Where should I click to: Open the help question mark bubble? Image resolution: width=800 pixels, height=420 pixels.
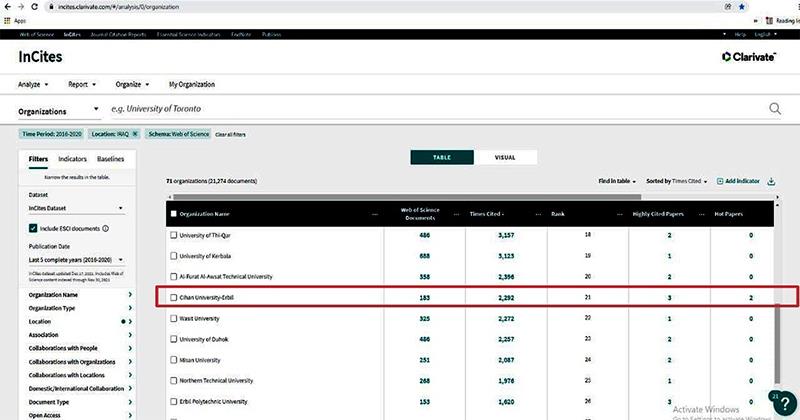[785, 403]
